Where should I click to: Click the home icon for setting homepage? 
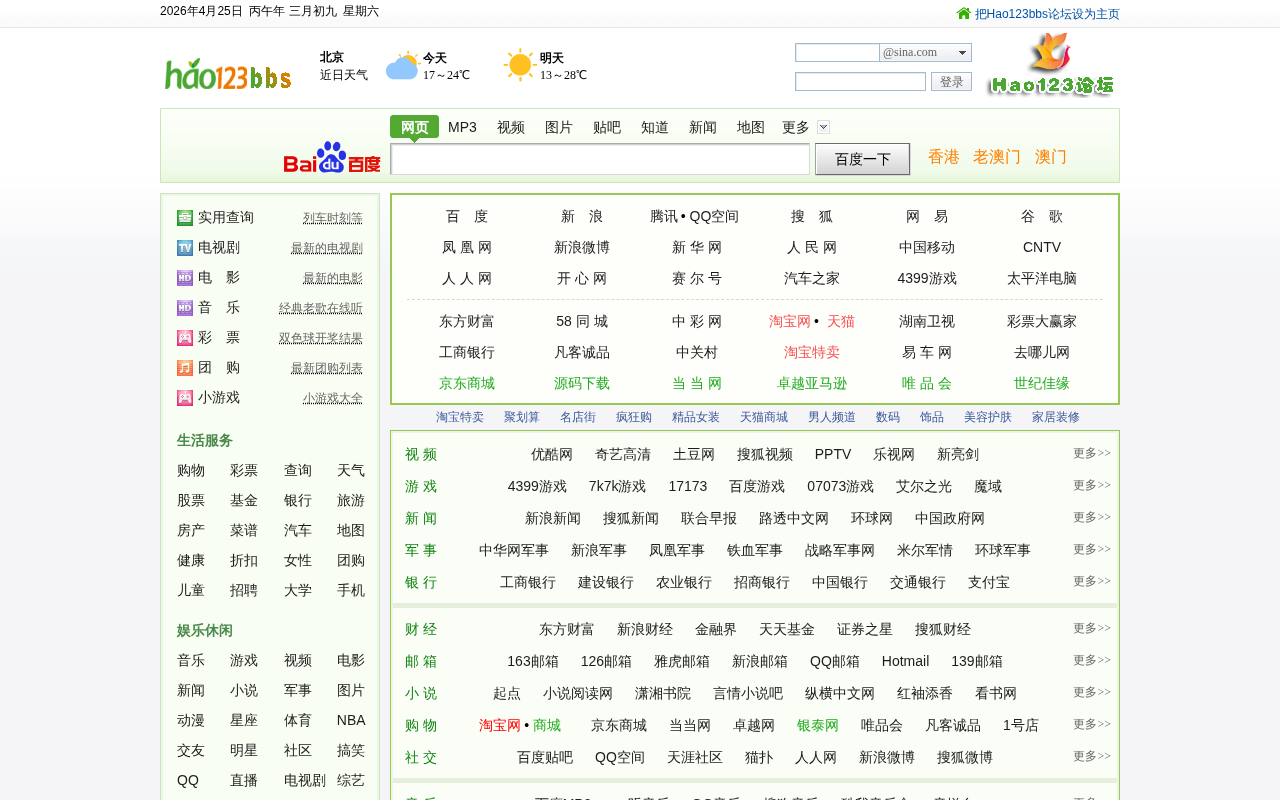pos(964,13)
